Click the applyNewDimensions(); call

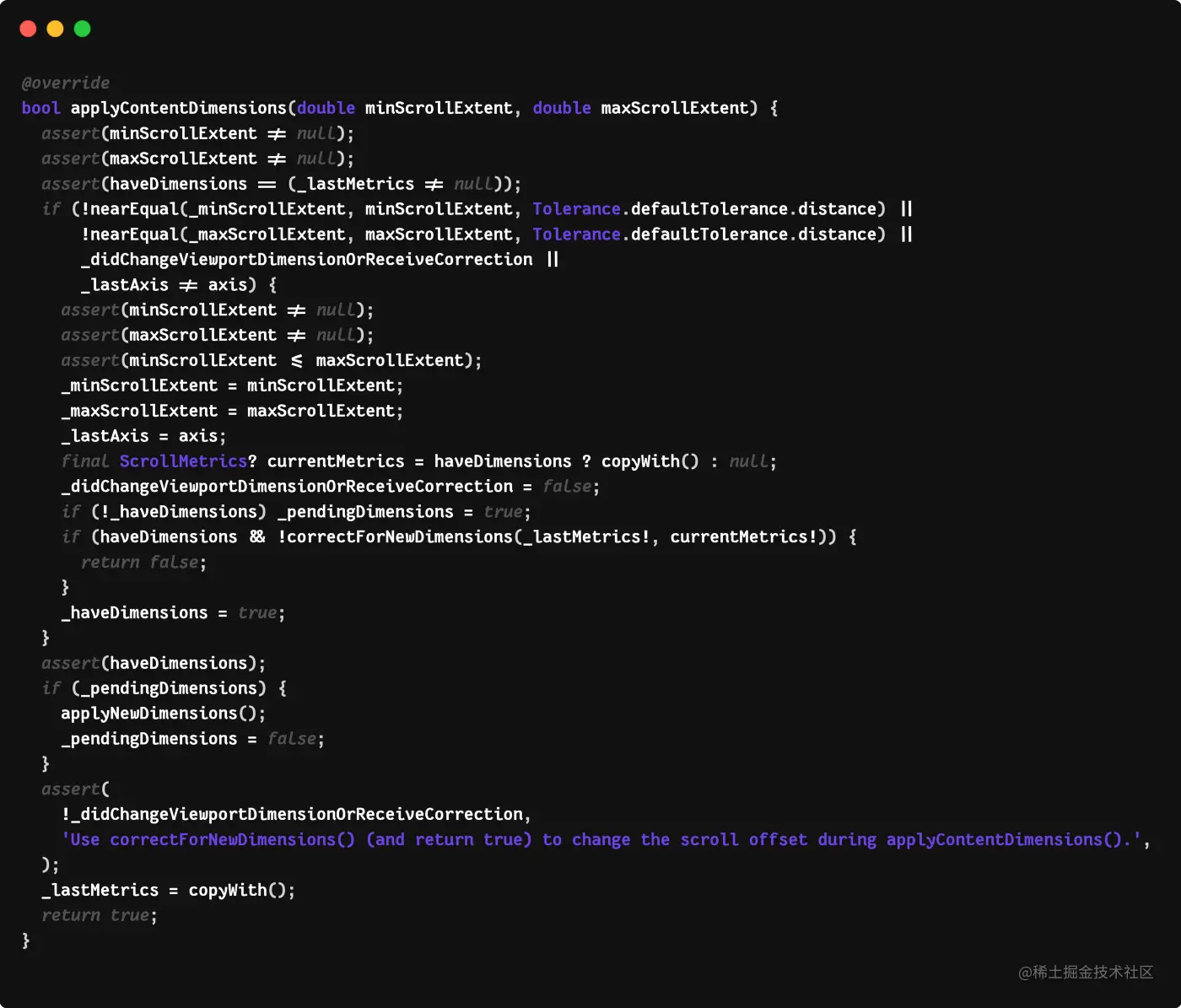pyautogui.click(x=163, y=714)
